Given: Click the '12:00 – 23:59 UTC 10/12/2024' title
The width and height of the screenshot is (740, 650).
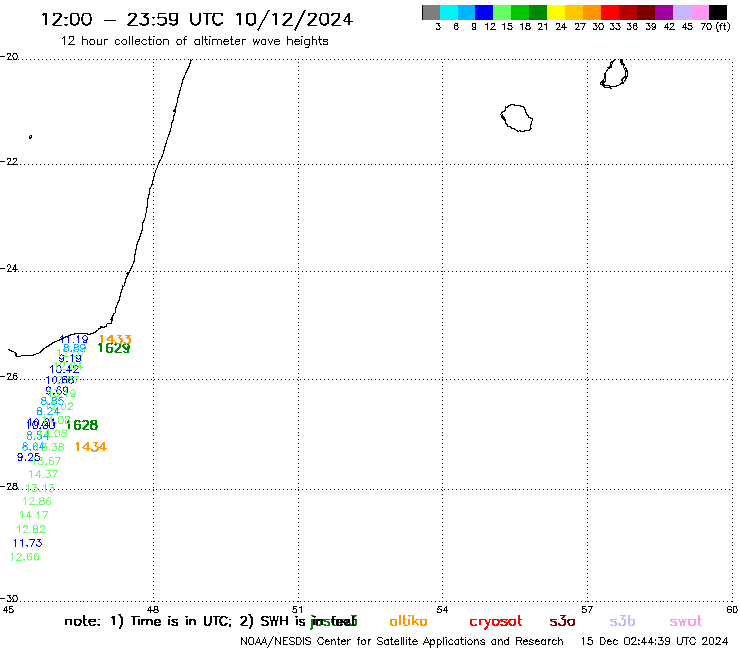Looking at the screenshot, I should pos(197,19).
